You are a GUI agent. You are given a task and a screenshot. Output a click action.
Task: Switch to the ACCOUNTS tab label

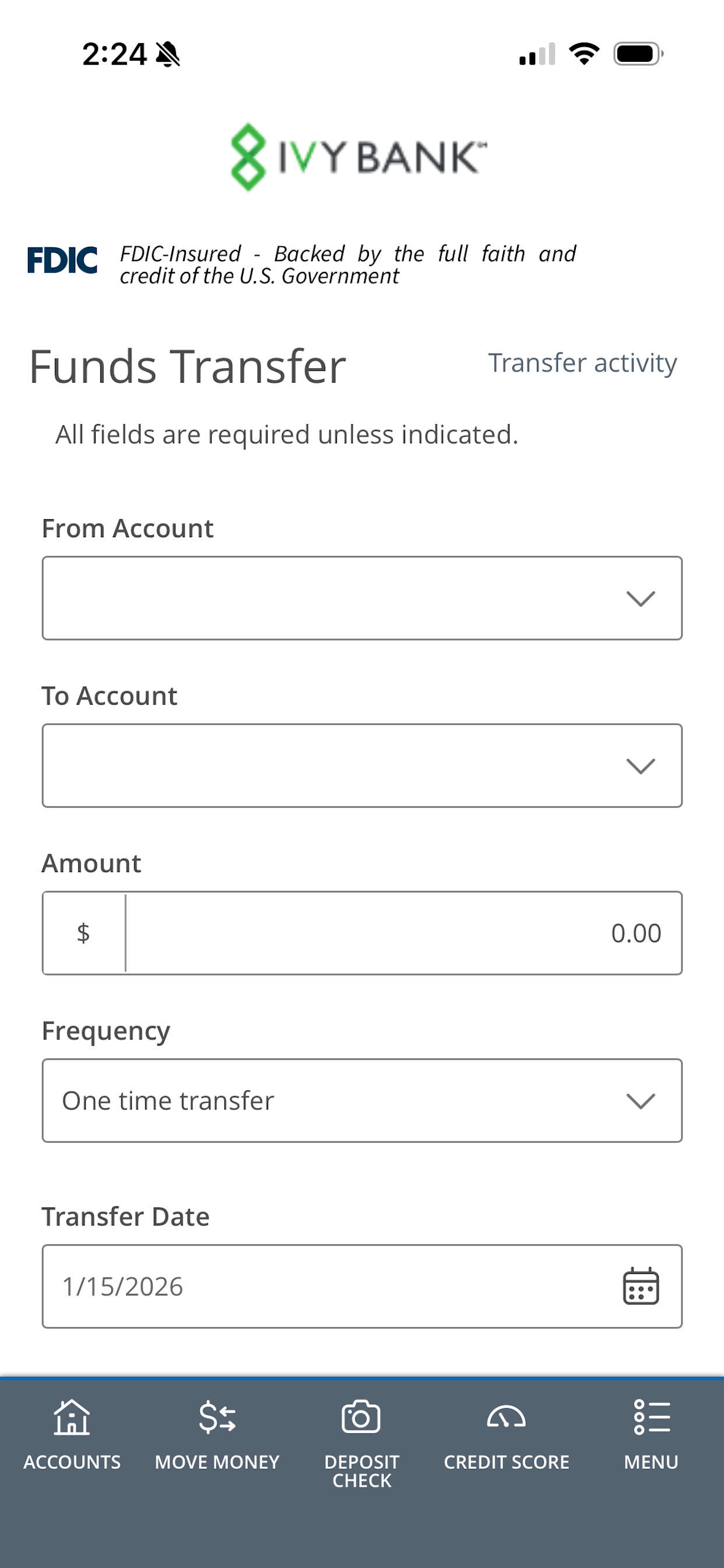[72, 1462]
